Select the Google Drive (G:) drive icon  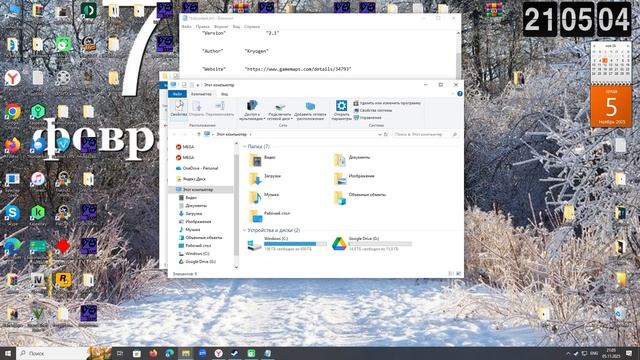coord(339,244)
